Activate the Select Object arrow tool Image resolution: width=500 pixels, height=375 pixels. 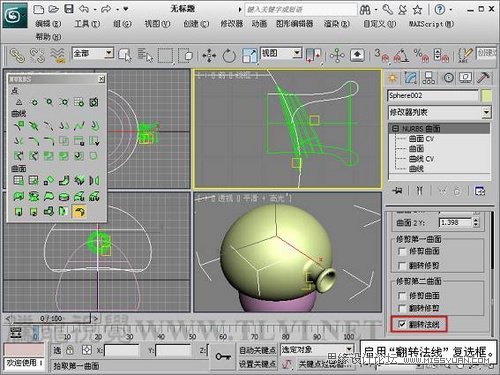[125, 55]
